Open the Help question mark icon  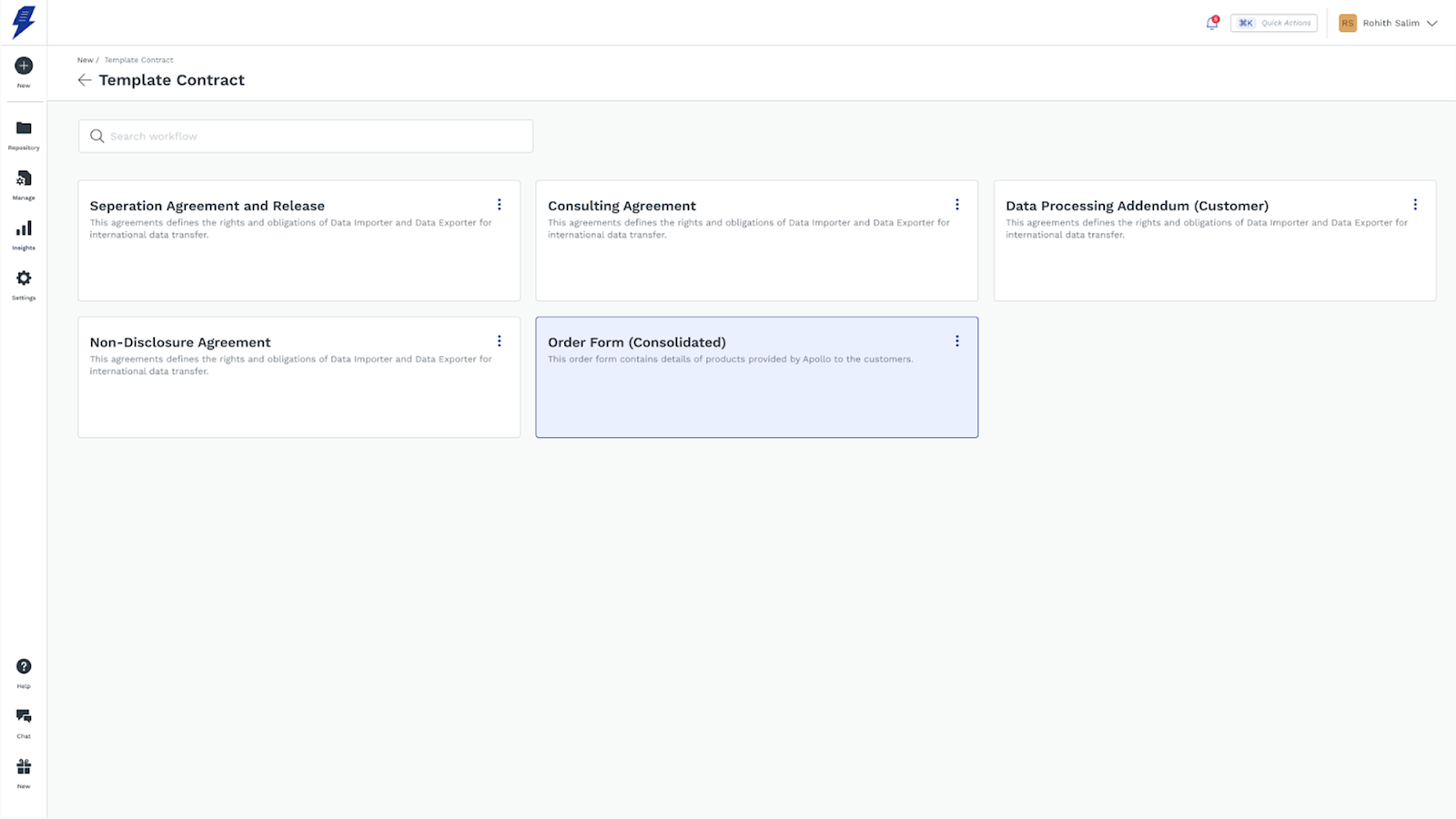click(24, 667)
